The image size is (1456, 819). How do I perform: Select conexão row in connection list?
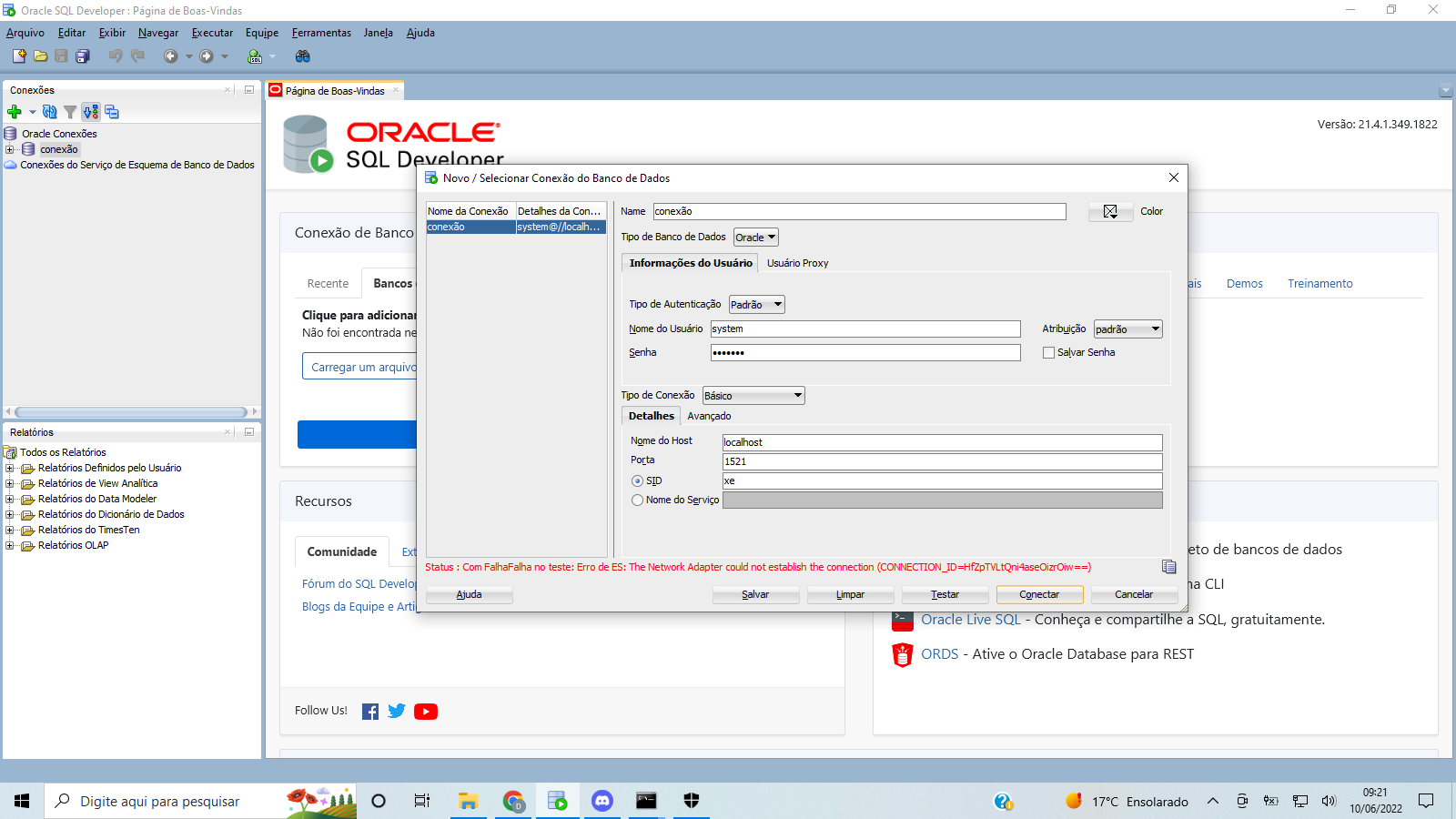point(516,227)
